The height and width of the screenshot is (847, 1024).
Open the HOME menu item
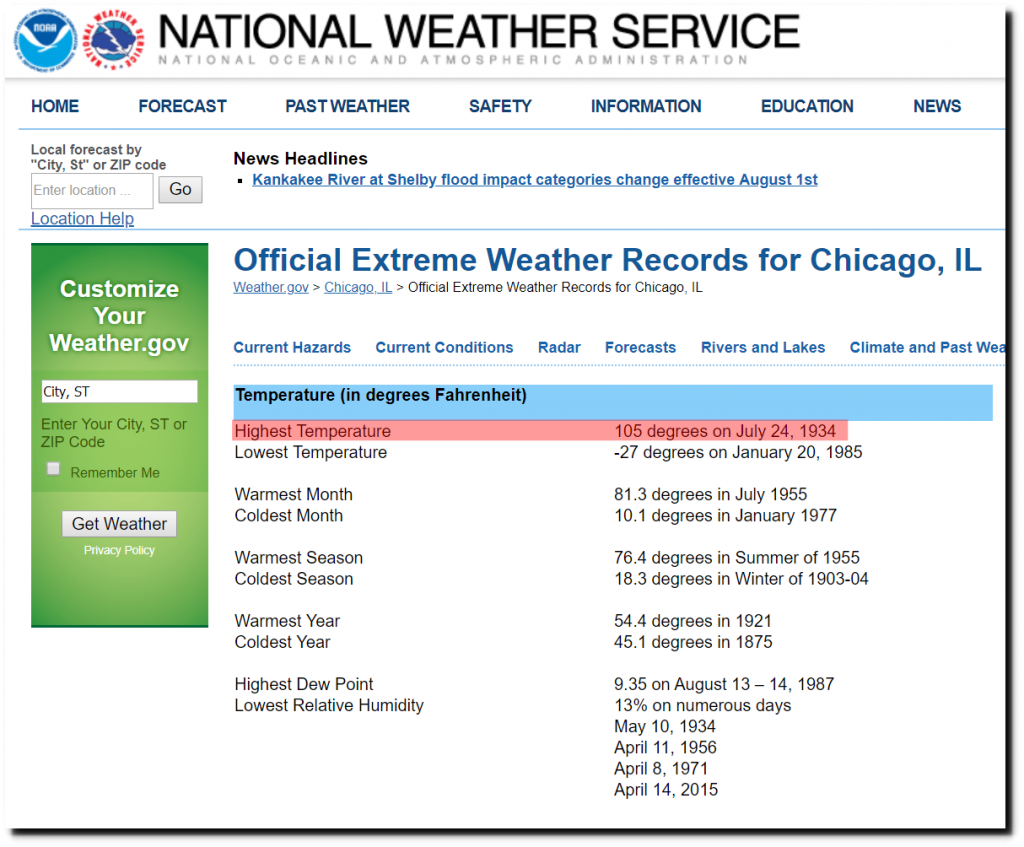(x=55, y=106)
